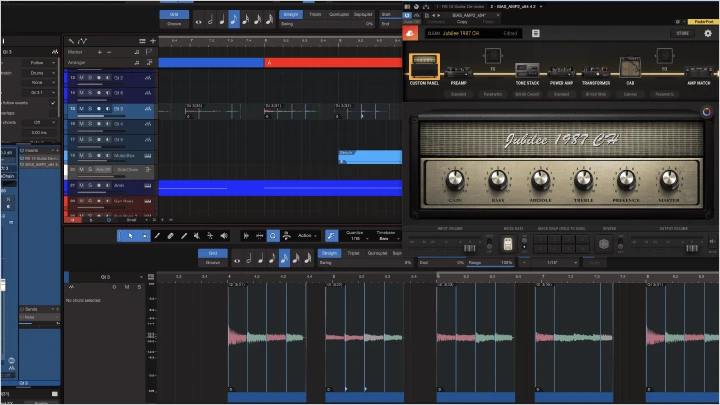Open the Action dropdown in the editor toolbar

307,236
